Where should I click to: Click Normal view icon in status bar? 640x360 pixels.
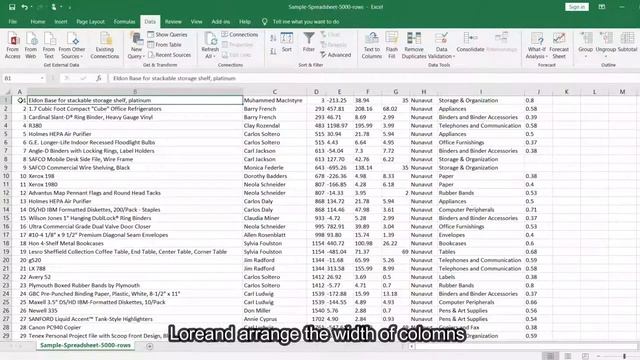pos(550,356)
